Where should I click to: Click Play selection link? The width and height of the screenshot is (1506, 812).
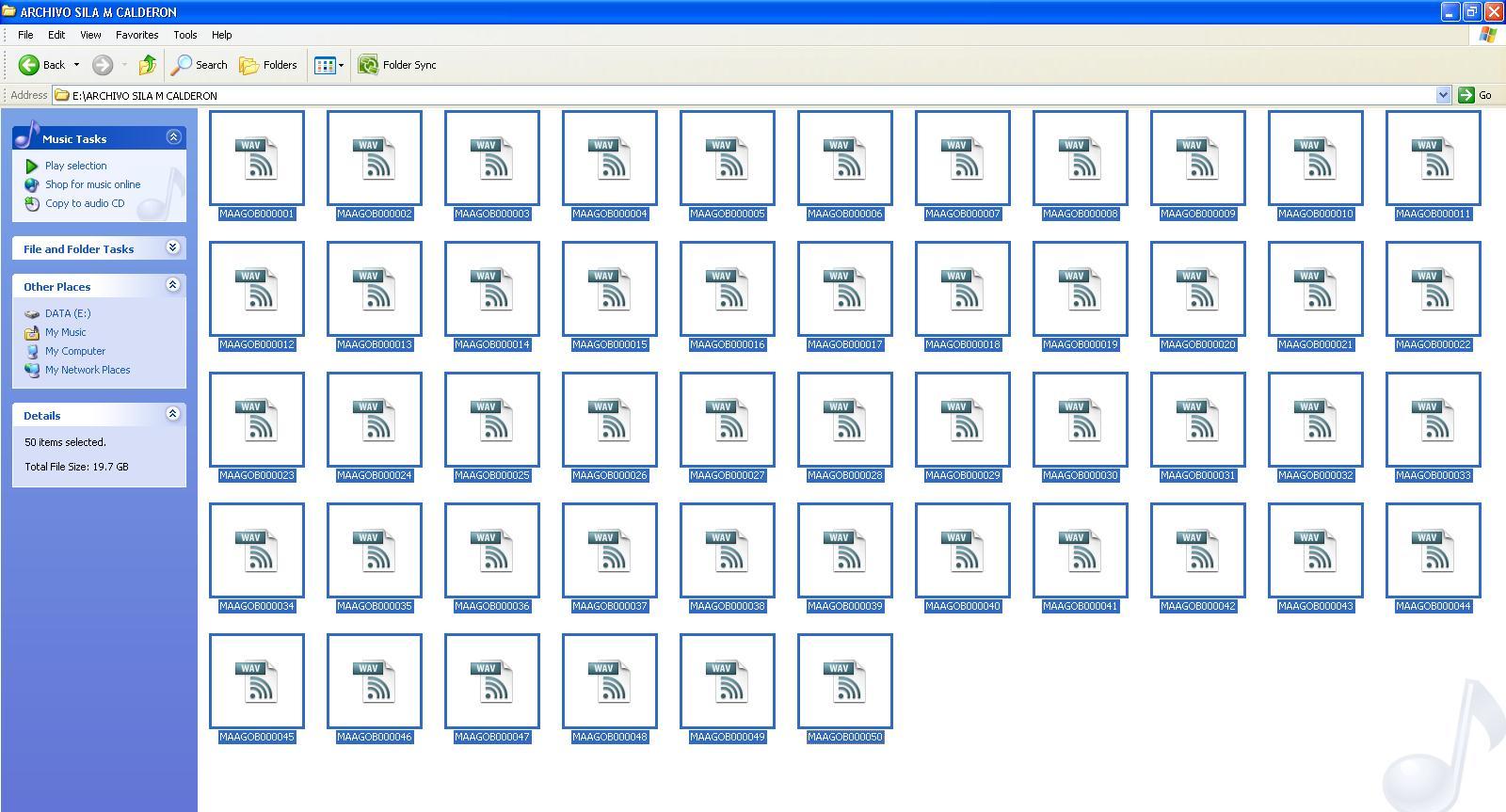pos(75,166)
